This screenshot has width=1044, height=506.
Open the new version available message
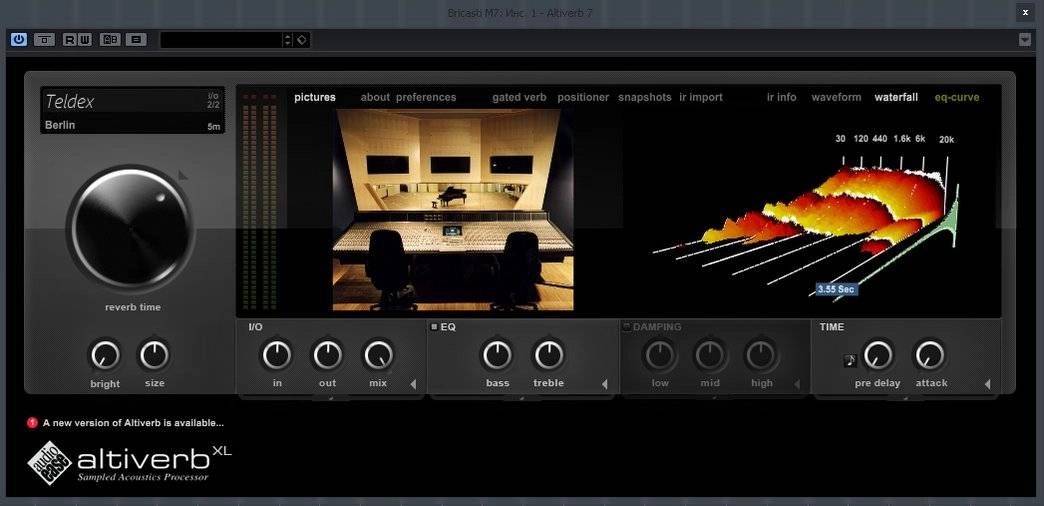point(133,423)
